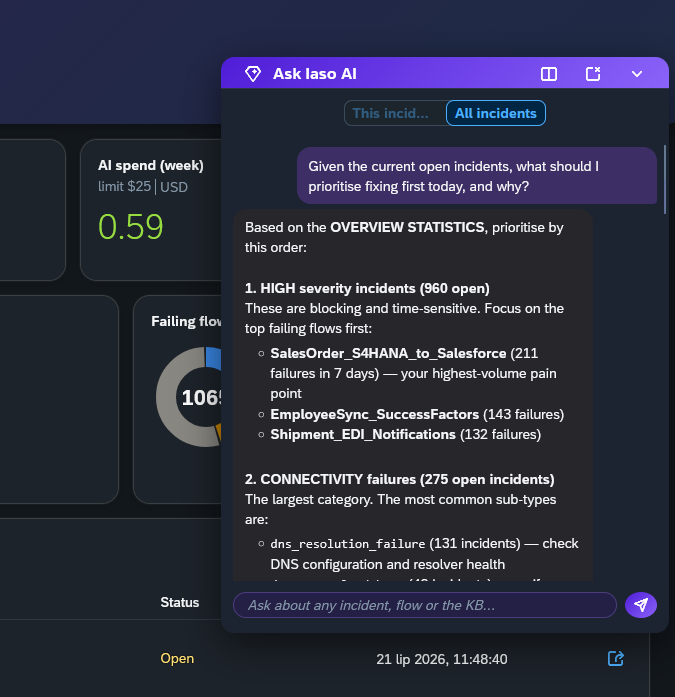Select EmployeeSync_SuccessFactors flow name
Viewport: 675px width, 697px height.
click(375, 414)
